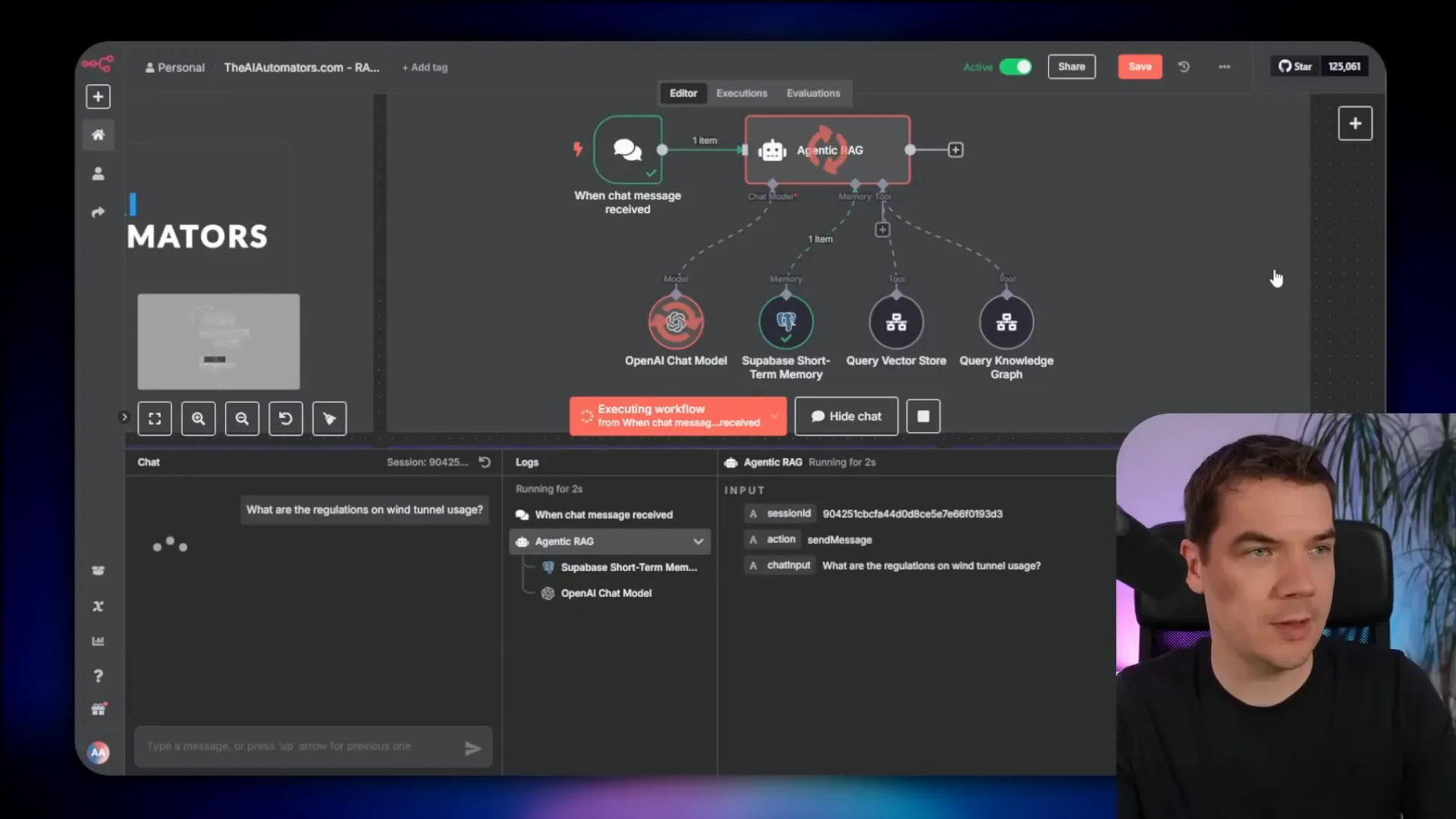Click the Session: 90425... label
The image size is (1456, 819).
pyautogui.click(x=428, y=462)
